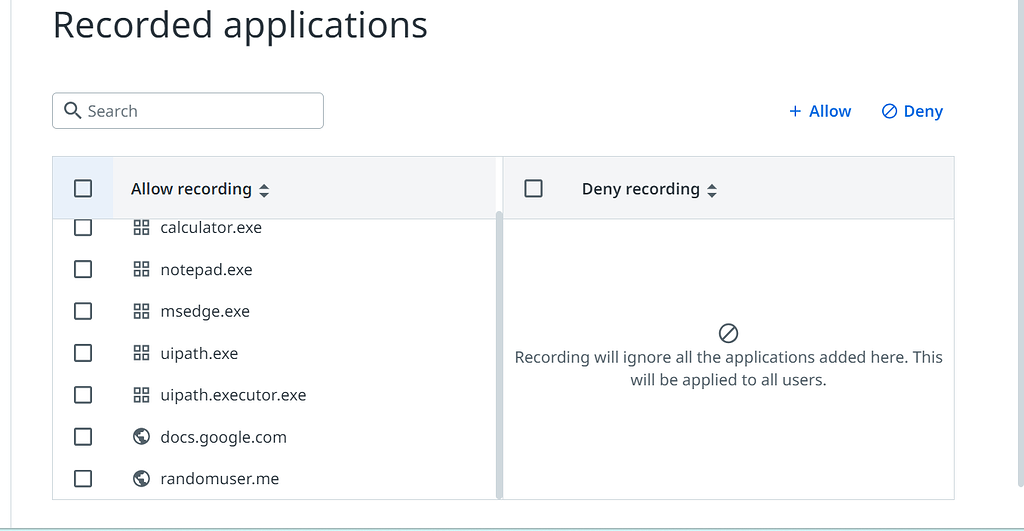Sort the Allow recording column
Screen dimensions: 1024x531
264,190
